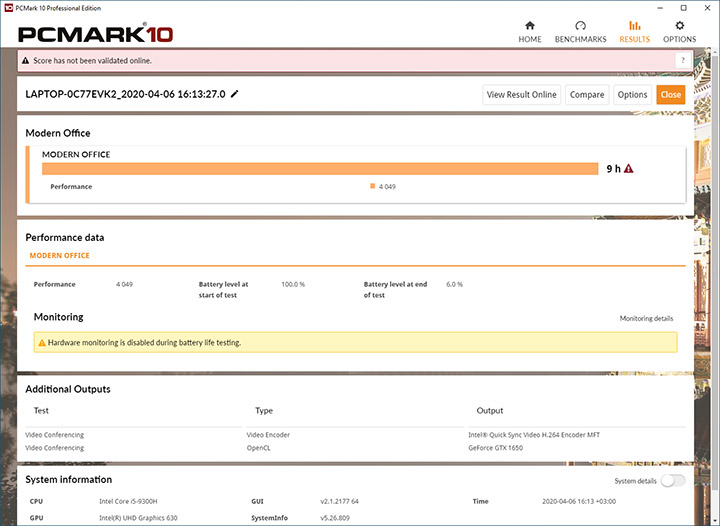Click the Monitoring heading
Screen dimensions: 720x526
tap(58, 317)
